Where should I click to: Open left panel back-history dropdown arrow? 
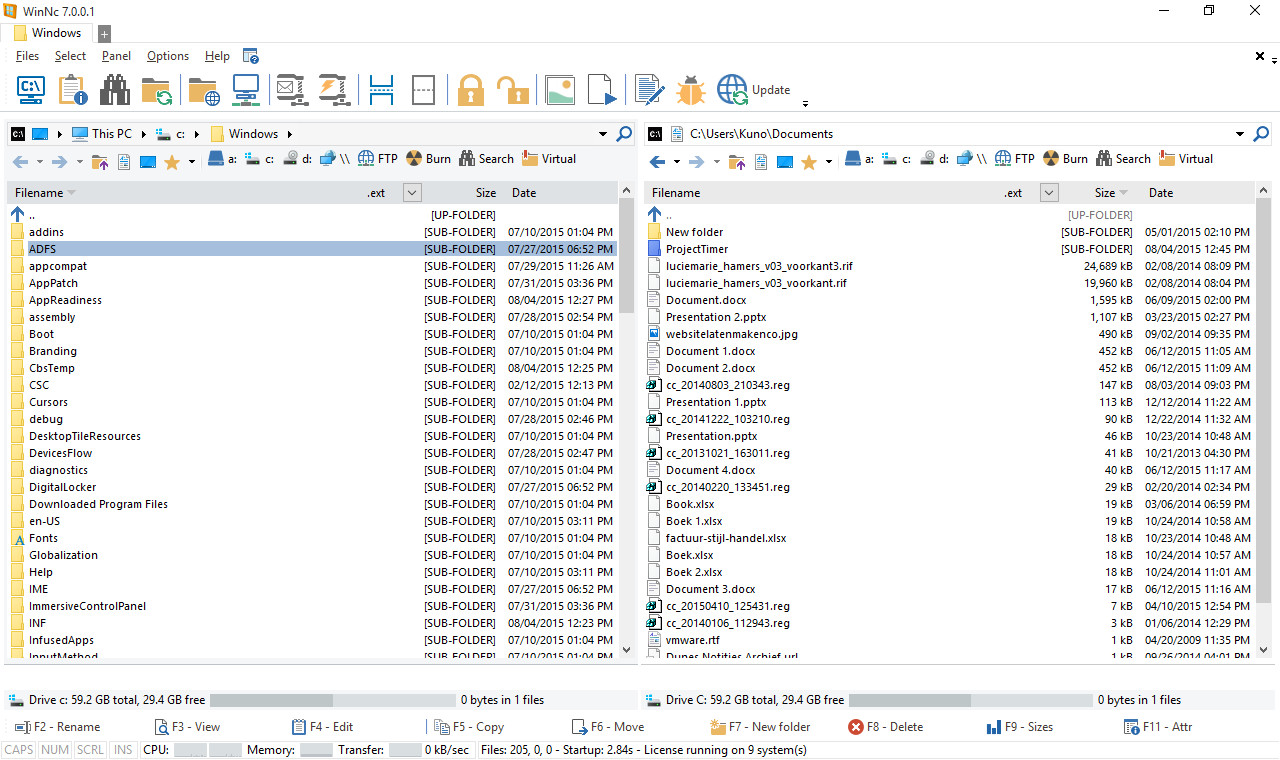click(x=40, y=162)
